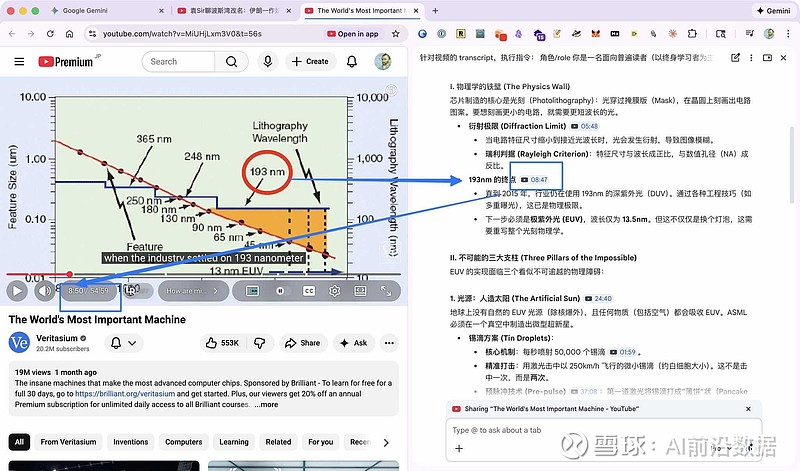Viewport: 800px width, 471px height.
Task: Open notification bell dropdown for Veritasium
Action: [122, 343]
